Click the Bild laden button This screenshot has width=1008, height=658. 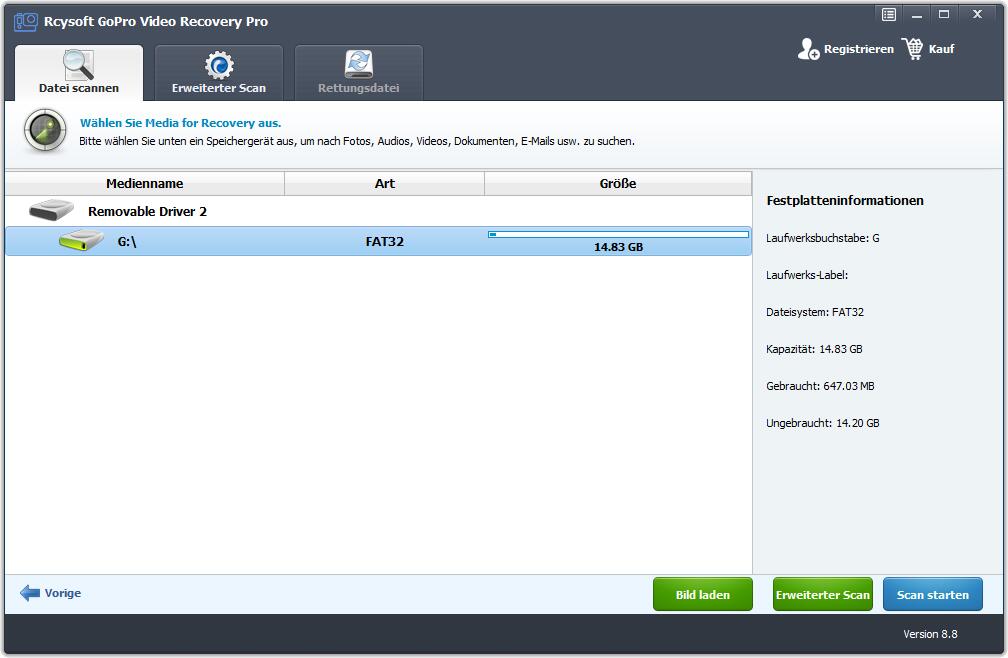[x=703, y=594]
